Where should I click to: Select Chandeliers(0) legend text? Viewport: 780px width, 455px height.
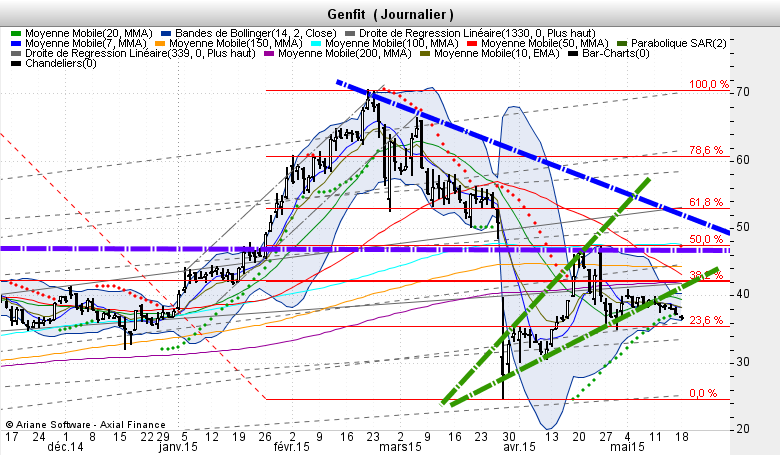61,63
